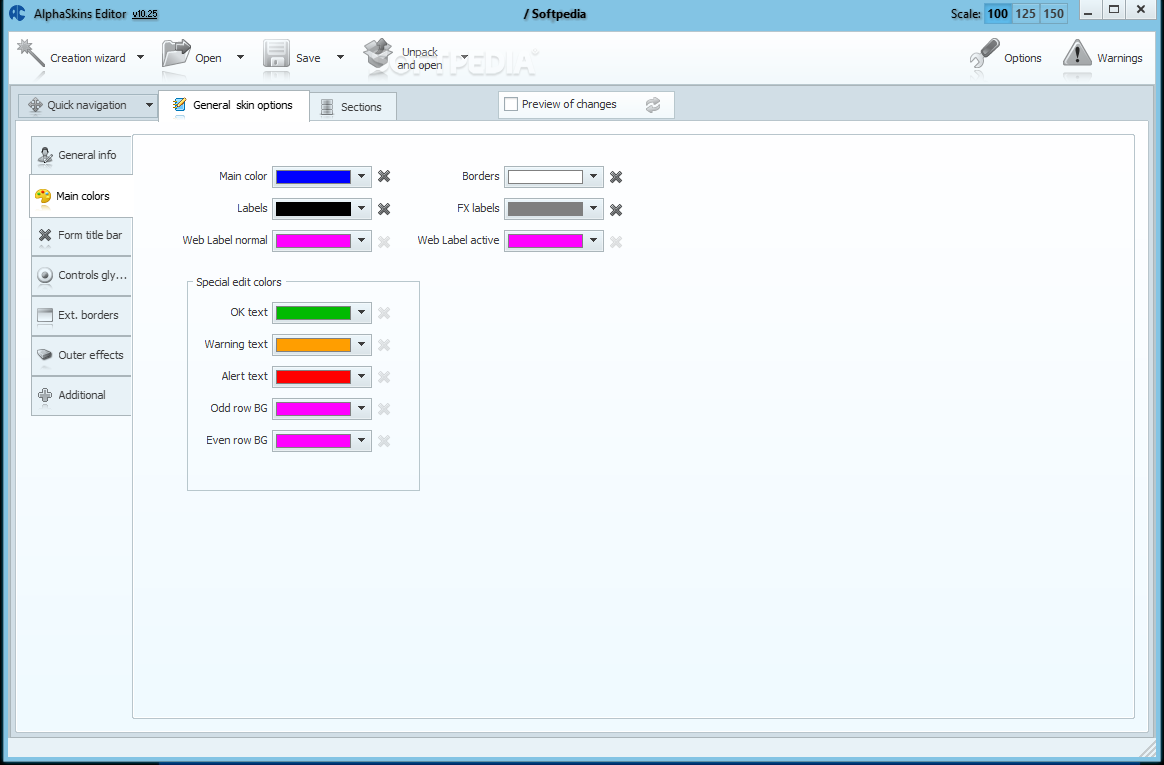This screenshot has width=1164, height=765.
Task: Click the Save floppy disk icon
Action: tap(276, 56)
